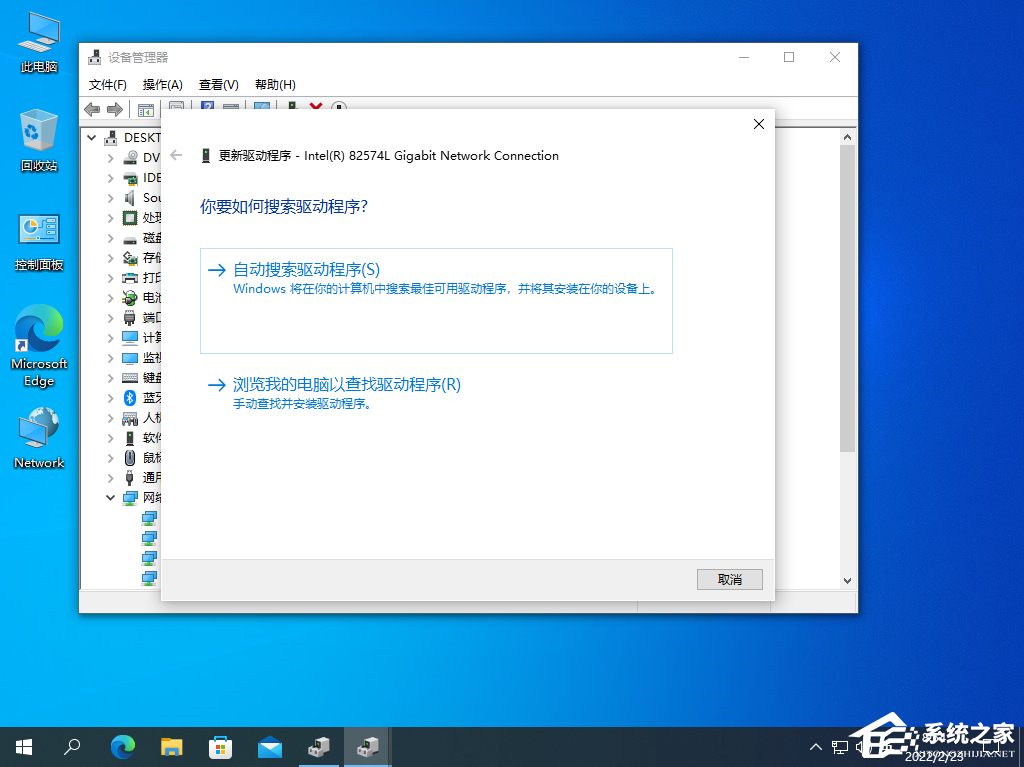Open the 控制面板 desktop shortcut
Screen dimensions: 1024x767
point(38,228)
